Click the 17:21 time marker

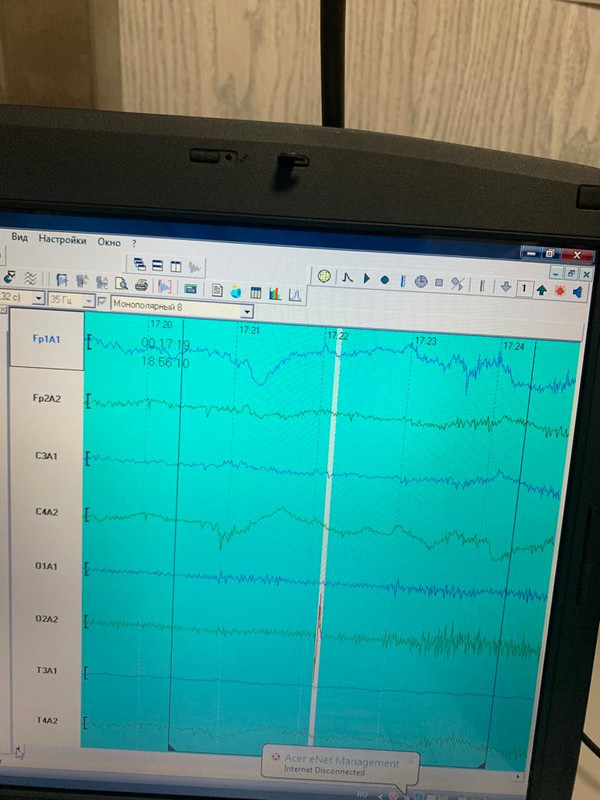pyautogui.click(x=249, y=330)
